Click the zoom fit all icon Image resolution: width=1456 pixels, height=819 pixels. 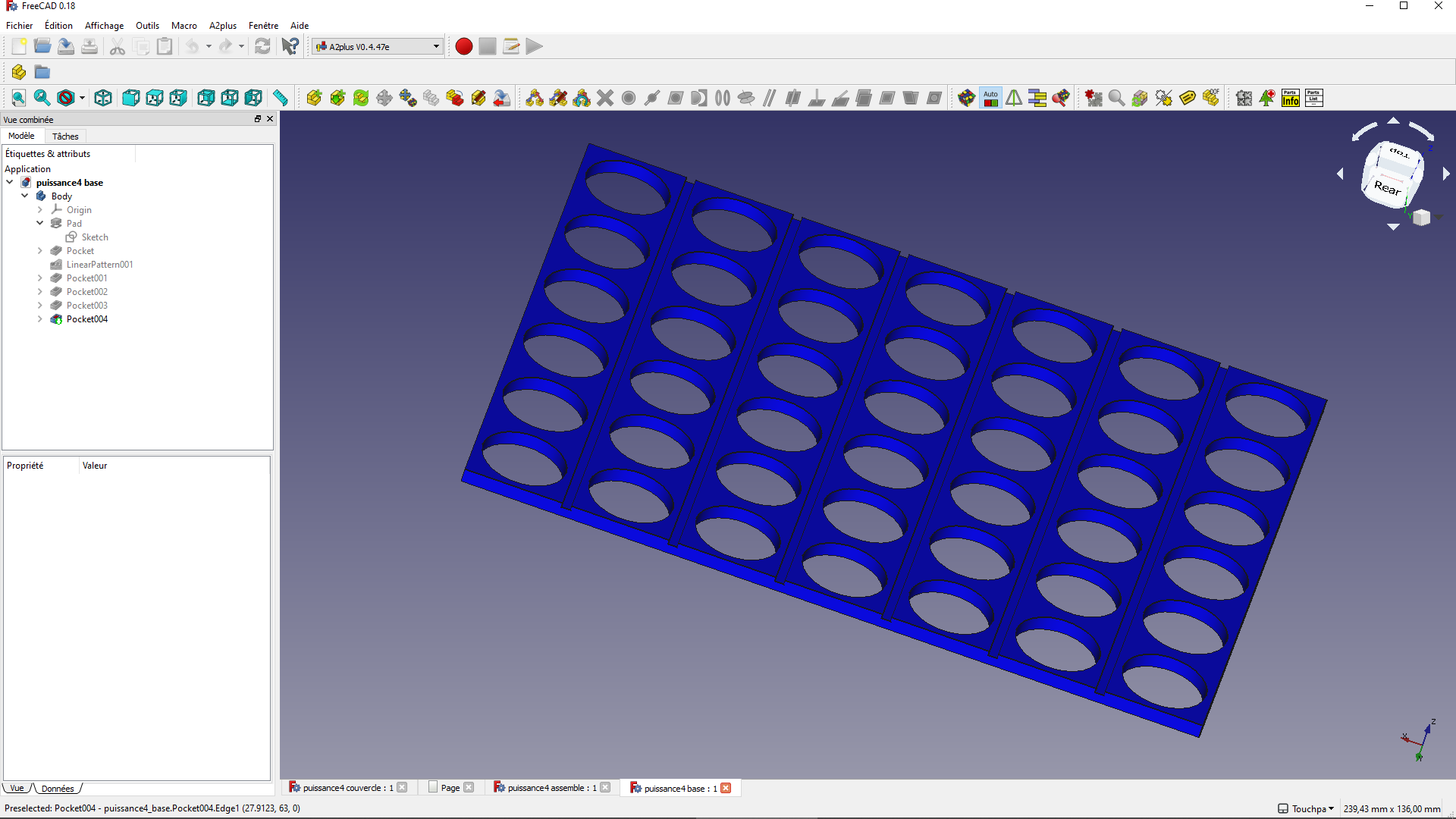[18, 98]
